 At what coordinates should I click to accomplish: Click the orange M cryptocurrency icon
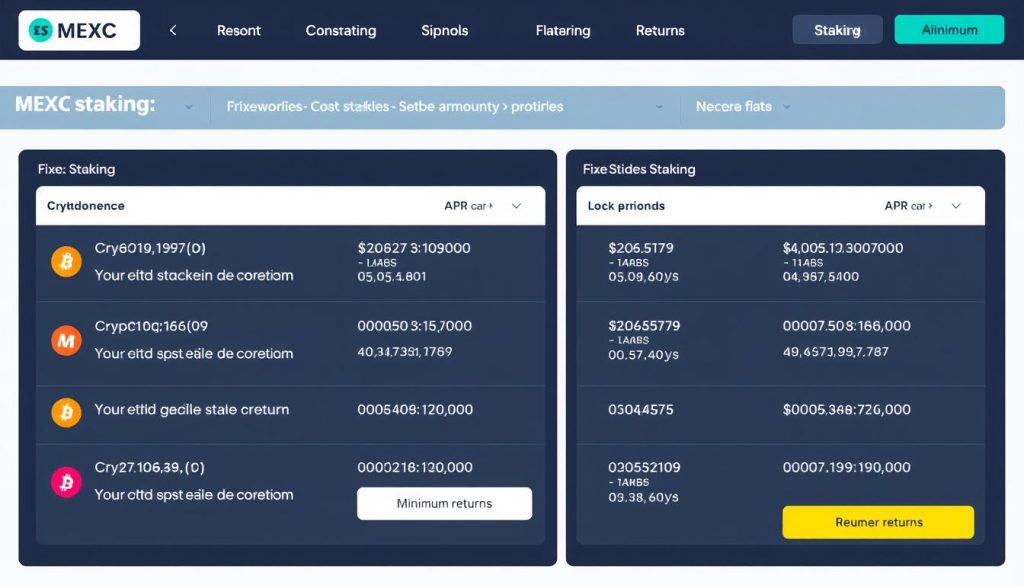(x=64, y=340)
